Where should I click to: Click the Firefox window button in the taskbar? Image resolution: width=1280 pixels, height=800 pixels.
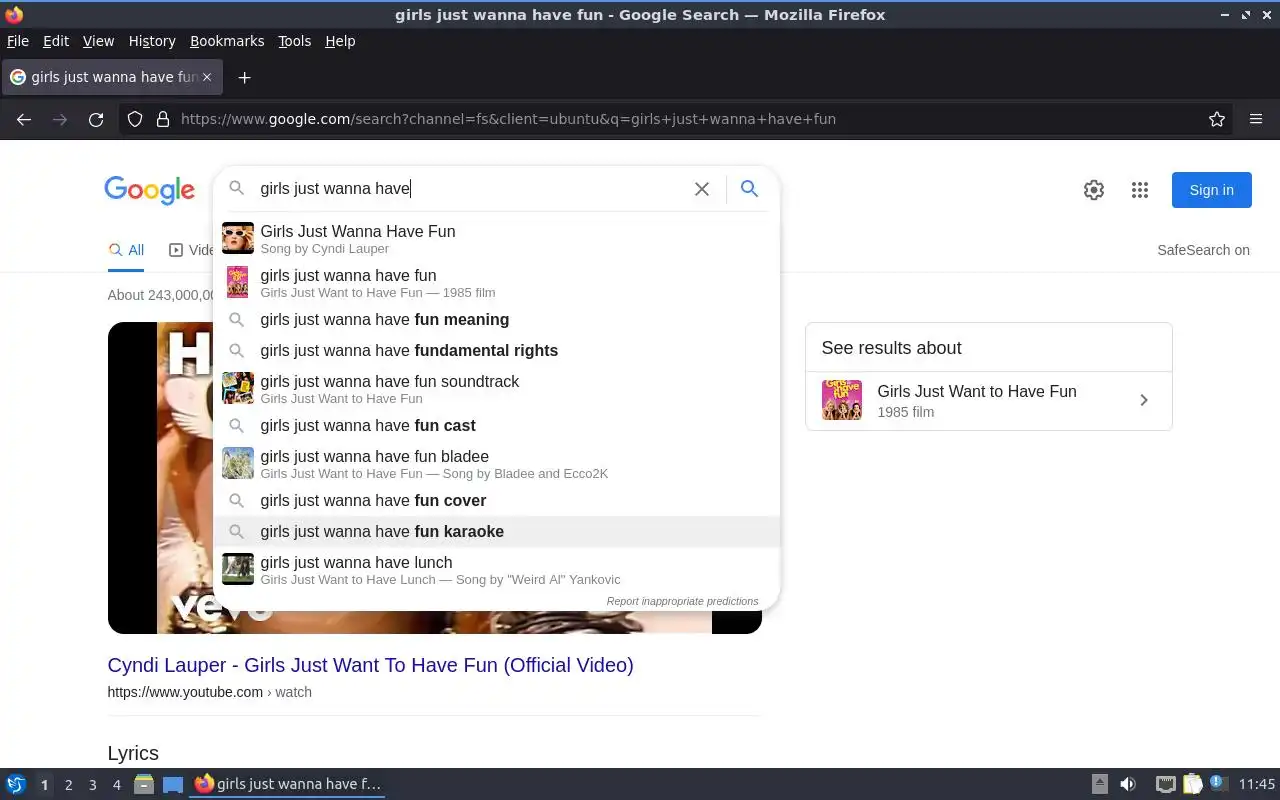tap(287, 784)
